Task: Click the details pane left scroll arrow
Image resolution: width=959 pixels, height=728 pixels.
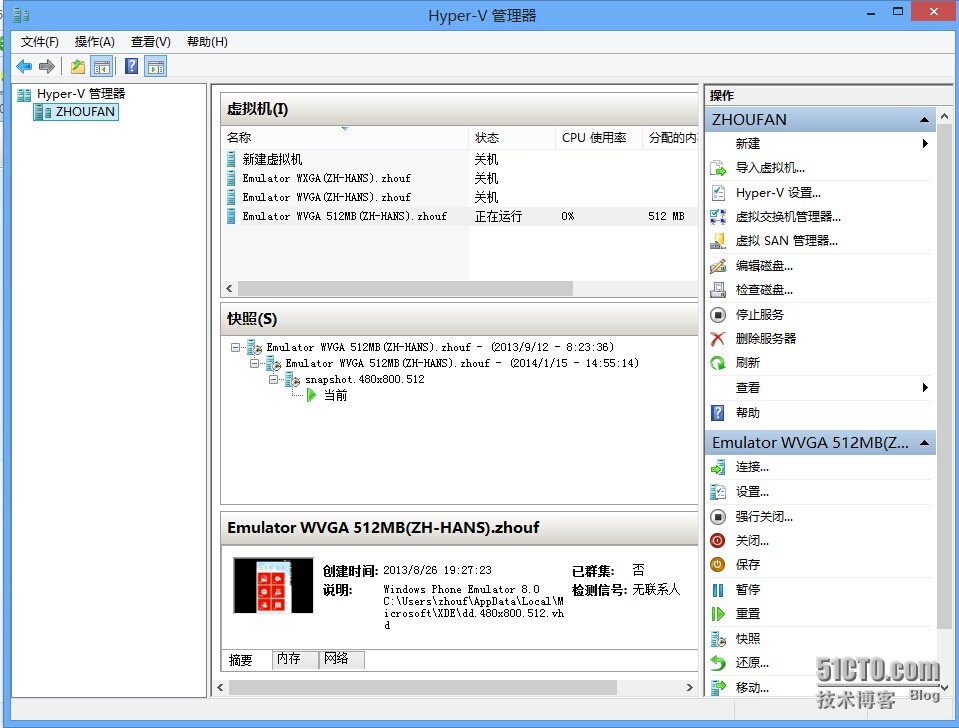Action: 221,688
